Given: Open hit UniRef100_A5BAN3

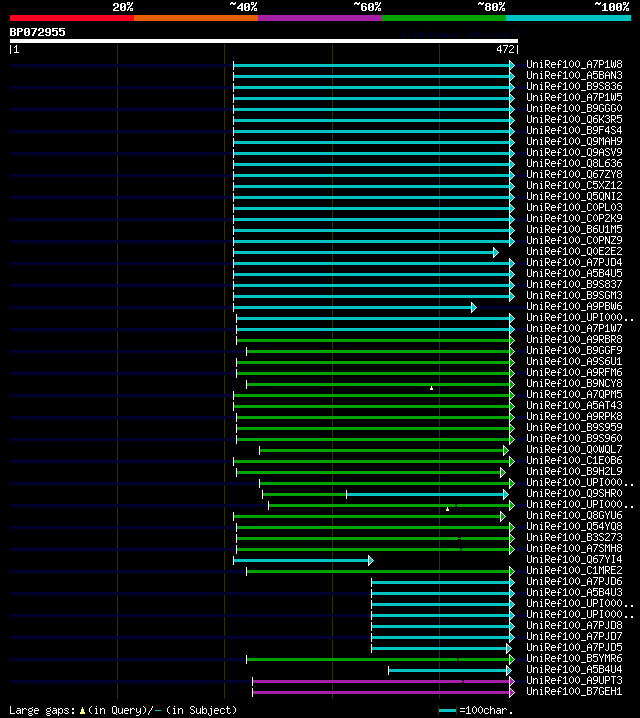Looking at the screenshot, I should [574, 75].
